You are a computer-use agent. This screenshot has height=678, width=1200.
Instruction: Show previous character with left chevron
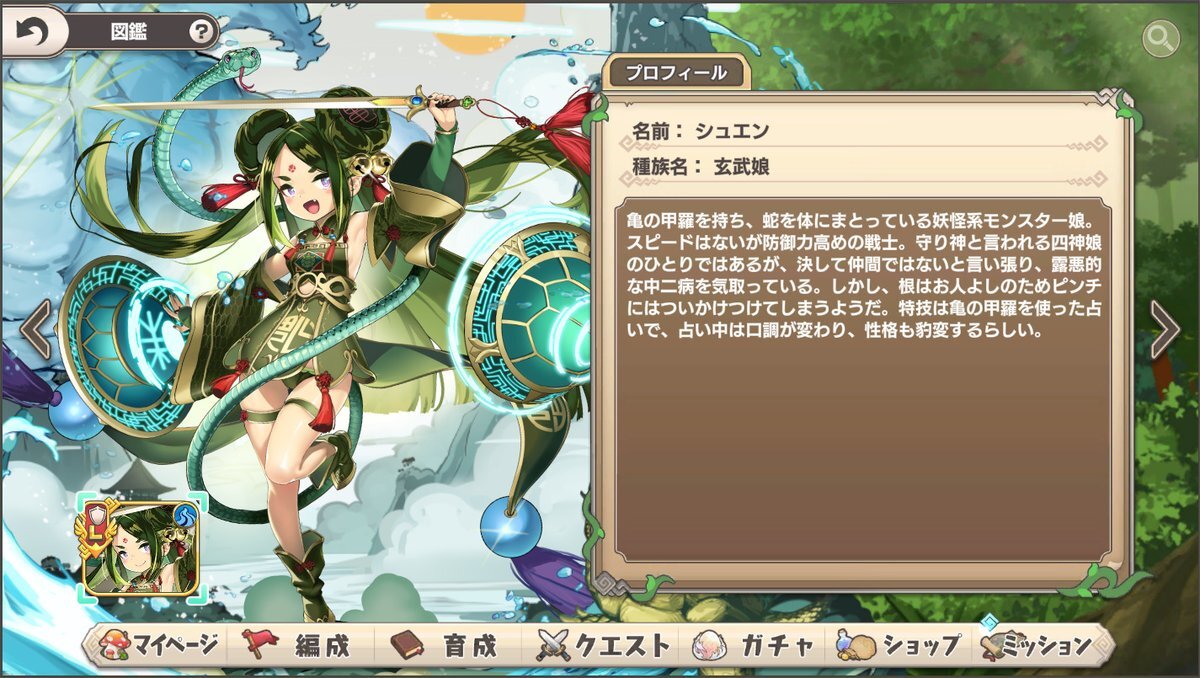coord(36,330)
